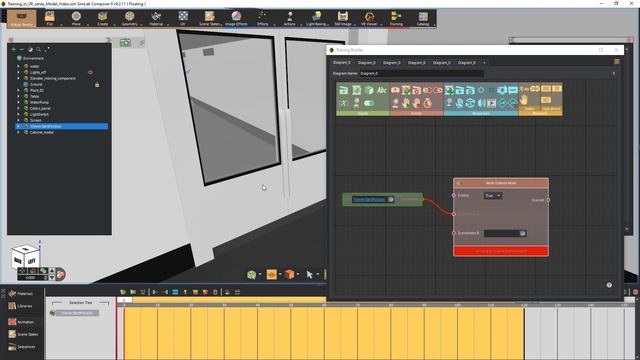Expand the Lights_off tree item
This screenshot has height=360, width=640.
tap(18, 72)
